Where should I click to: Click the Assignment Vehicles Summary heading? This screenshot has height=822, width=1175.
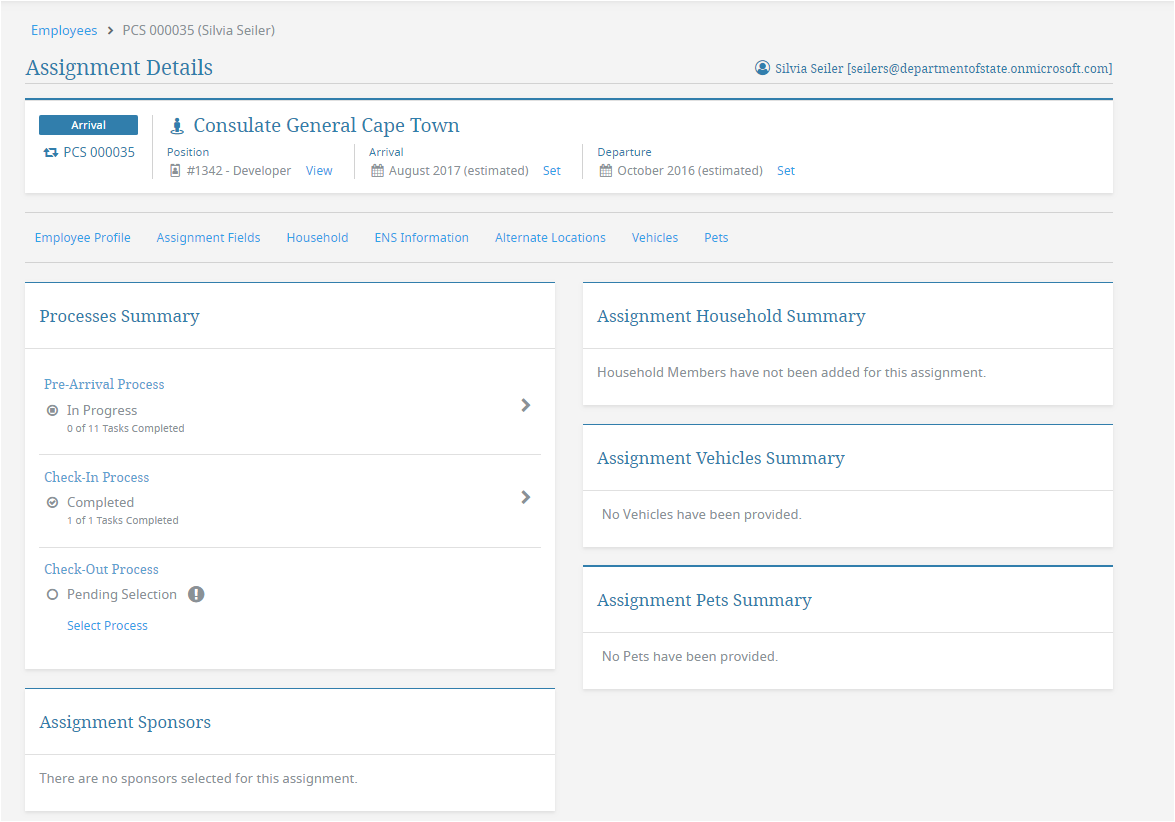tap(720, 458)
